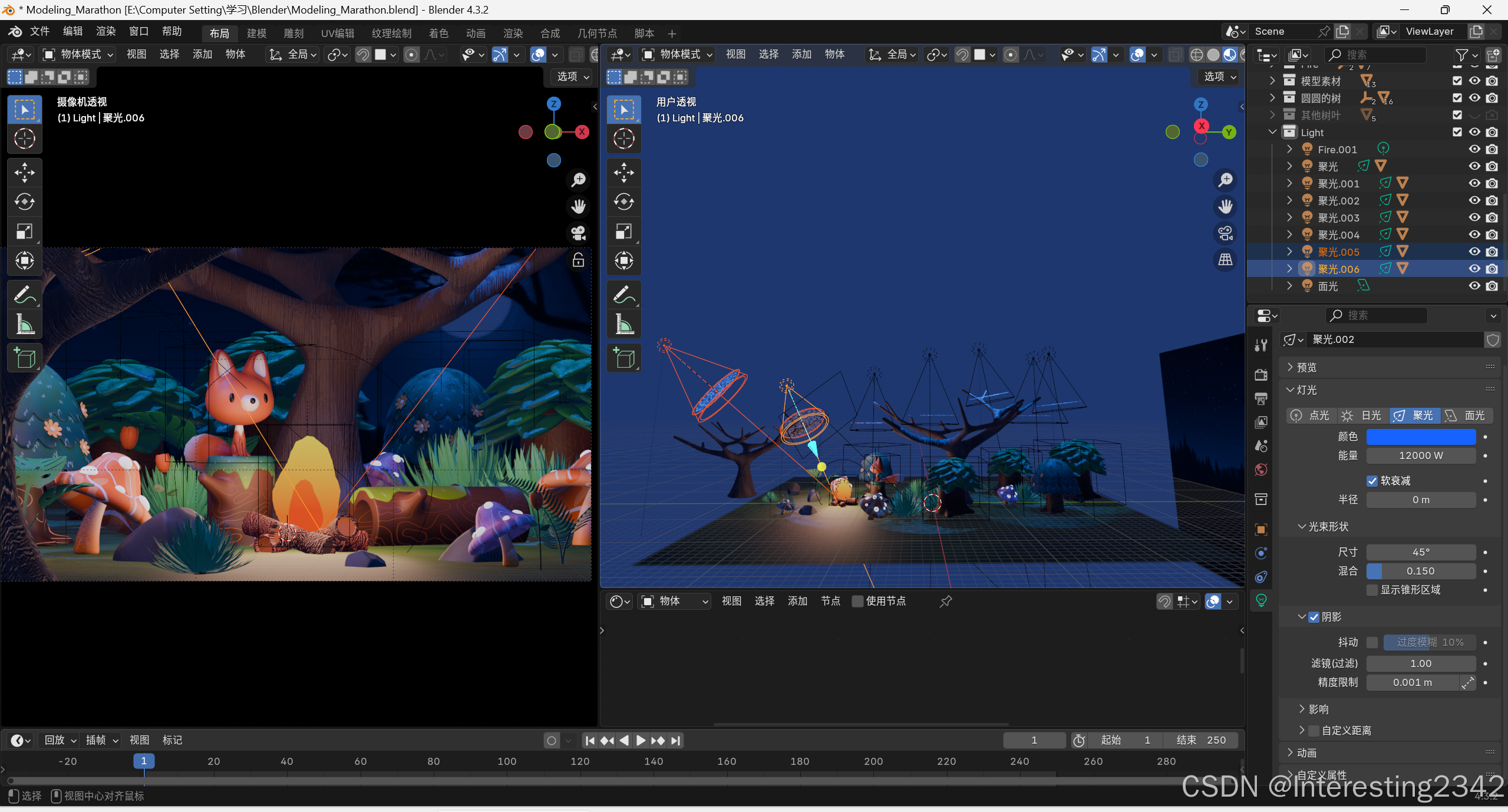The width and height of the screenshot is (1508, 812).
Task: Select the Move tool in left viewport
Action: (x=24, y=173)
